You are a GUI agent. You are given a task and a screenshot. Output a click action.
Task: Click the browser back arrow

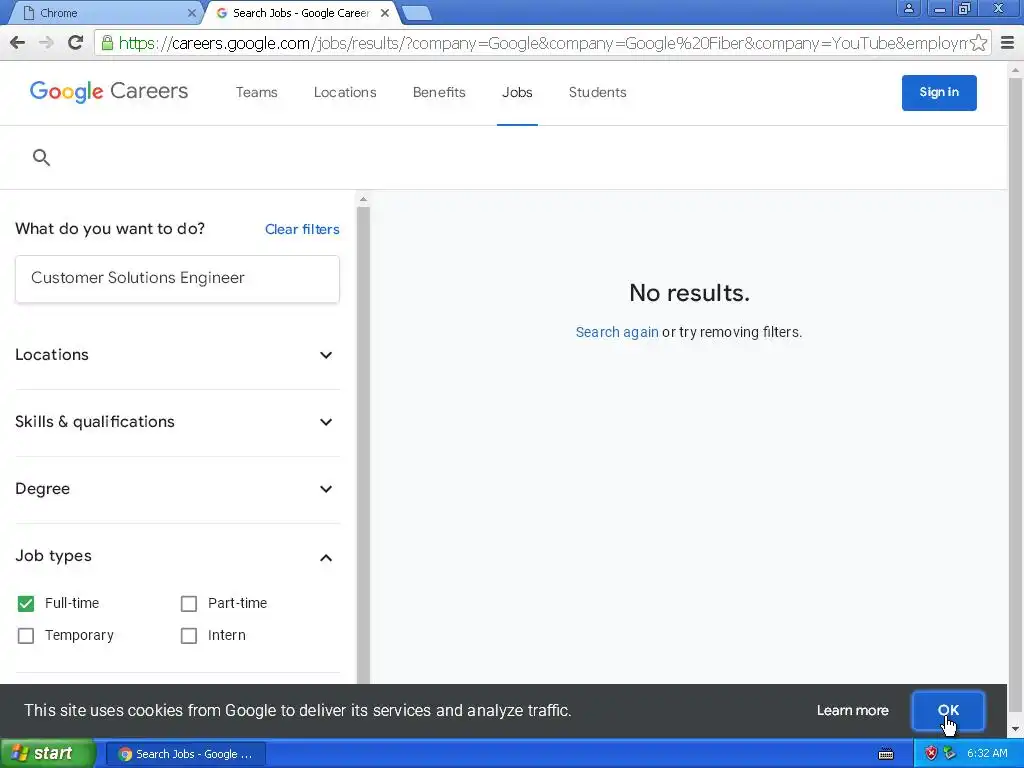pos(18,43)
